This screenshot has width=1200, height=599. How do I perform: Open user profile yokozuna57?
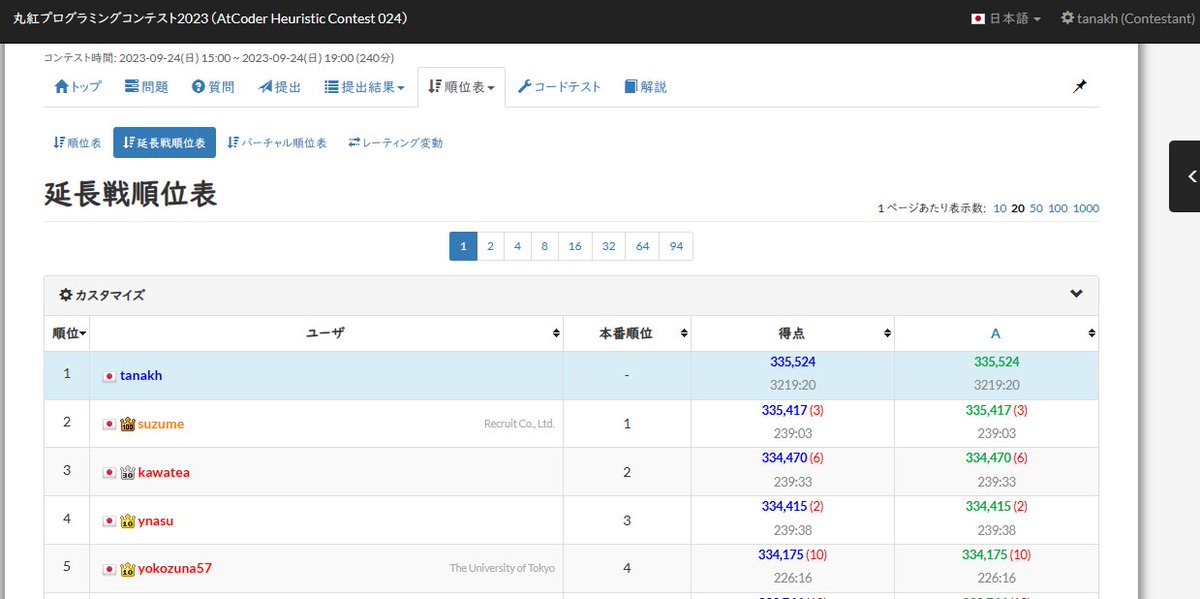(175, 569)
